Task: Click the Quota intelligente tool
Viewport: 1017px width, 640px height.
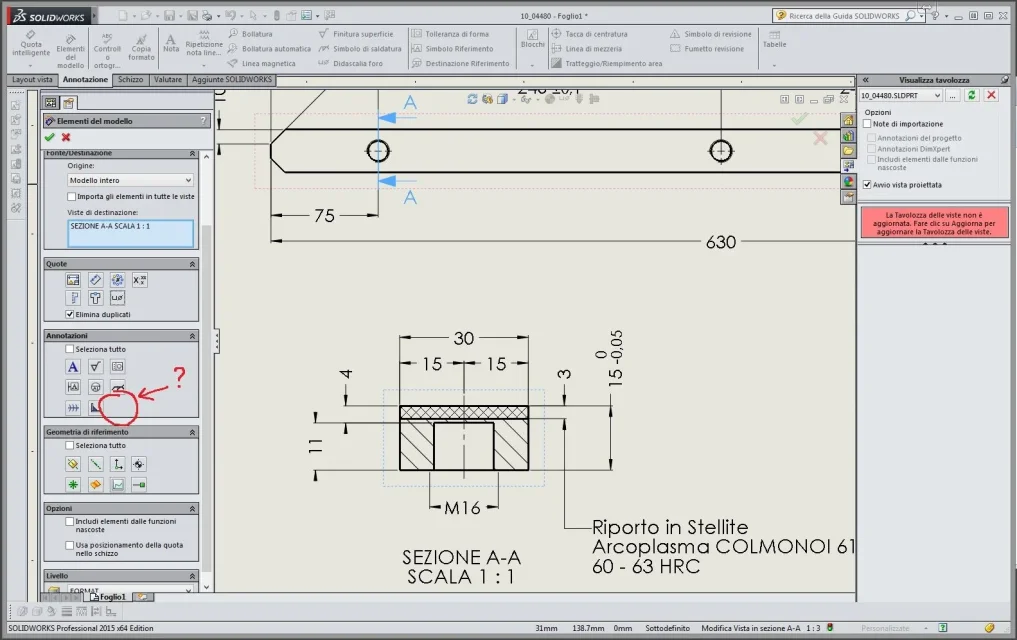Action: [x=30, y=44]
